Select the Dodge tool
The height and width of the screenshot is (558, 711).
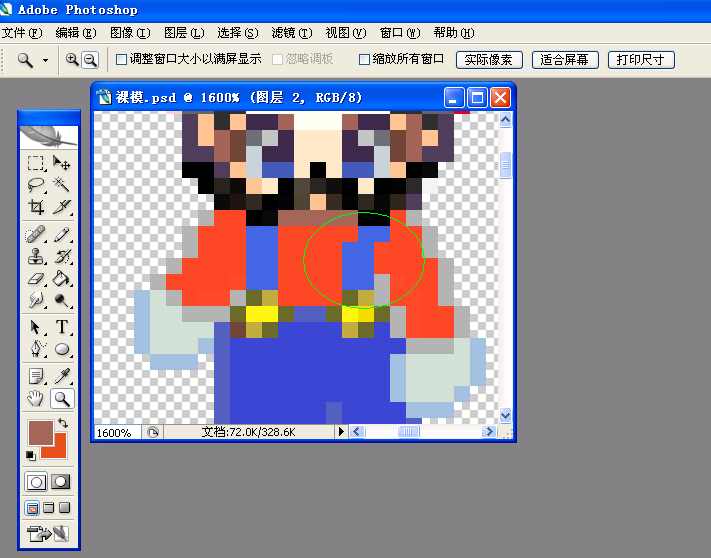(62, 300)
